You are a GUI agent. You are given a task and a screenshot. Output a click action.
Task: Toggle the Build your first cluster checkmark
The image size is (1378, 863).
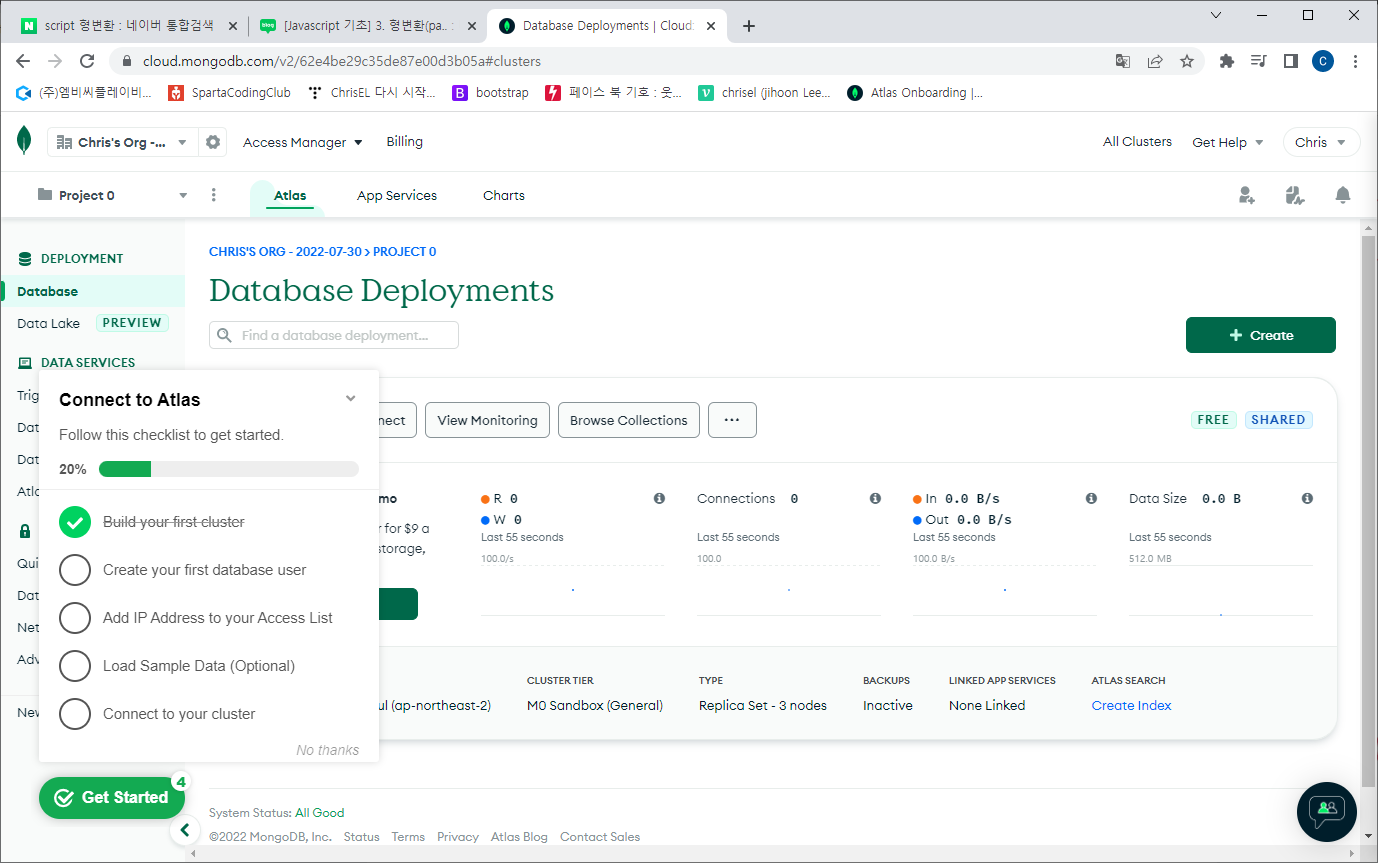75,522
